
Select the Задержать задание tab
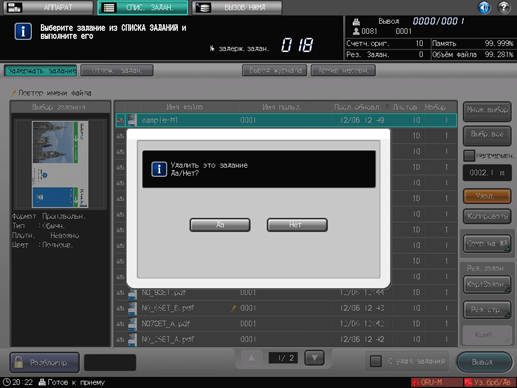pos(41,70)
